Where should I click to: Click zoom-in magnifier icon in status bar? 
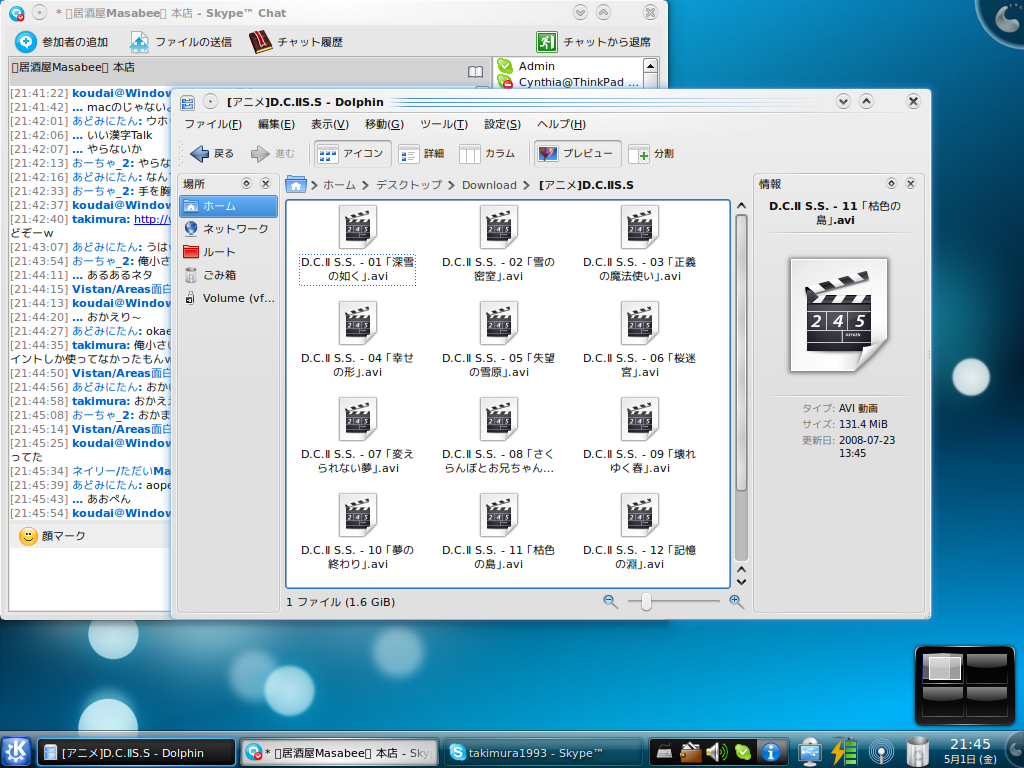point(736,601)
